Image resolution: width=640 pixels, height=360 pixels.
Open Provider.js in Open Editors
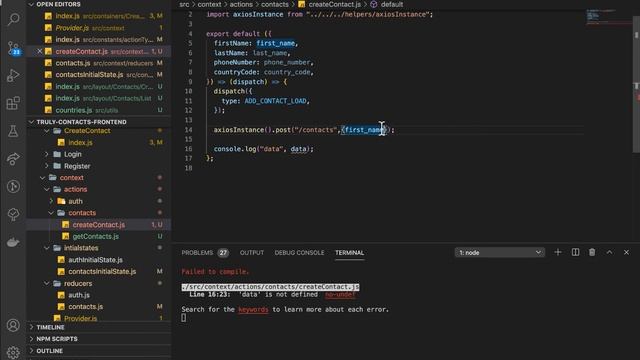[x=99, y=28]
